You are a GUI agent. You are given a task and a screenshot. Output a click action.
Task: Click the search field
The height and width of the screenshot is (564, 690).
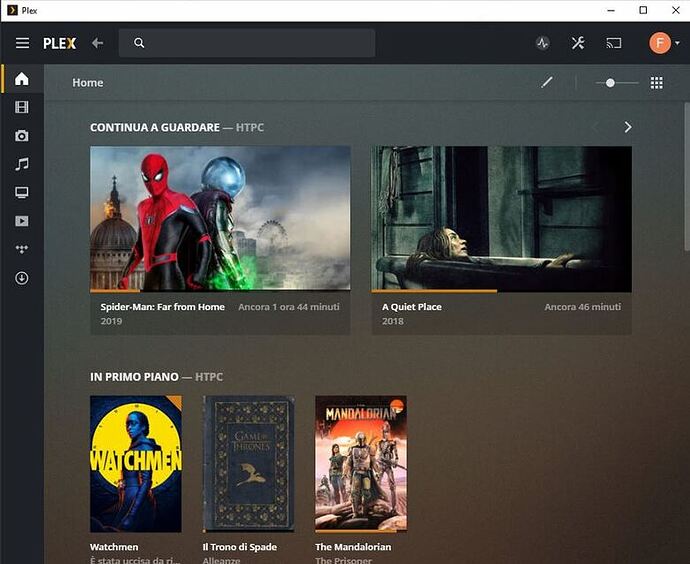247,43
